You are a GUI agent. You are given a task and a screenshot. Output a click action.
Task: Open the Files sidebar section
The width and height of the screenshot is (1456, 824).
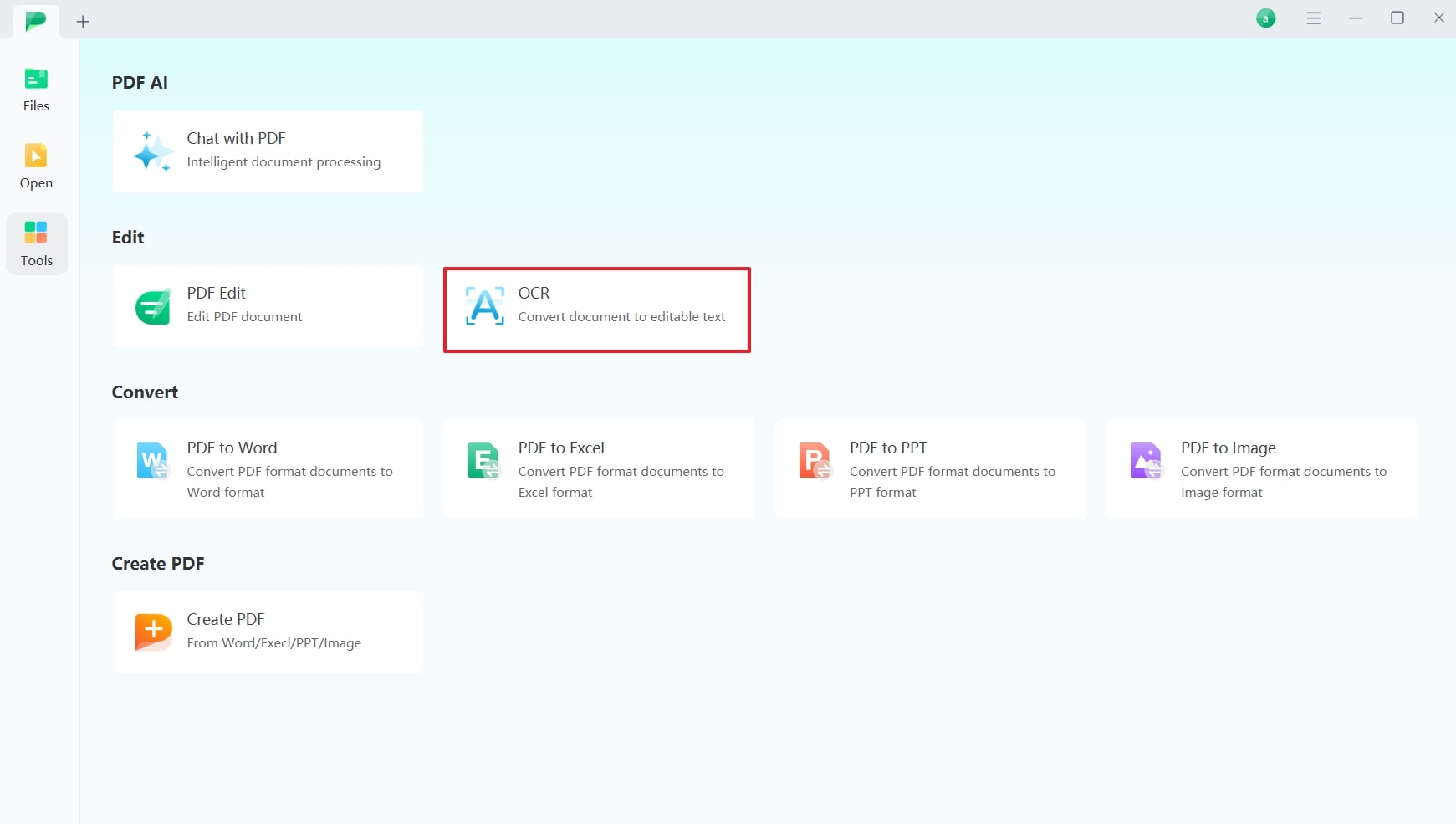(x=36, y=90)
